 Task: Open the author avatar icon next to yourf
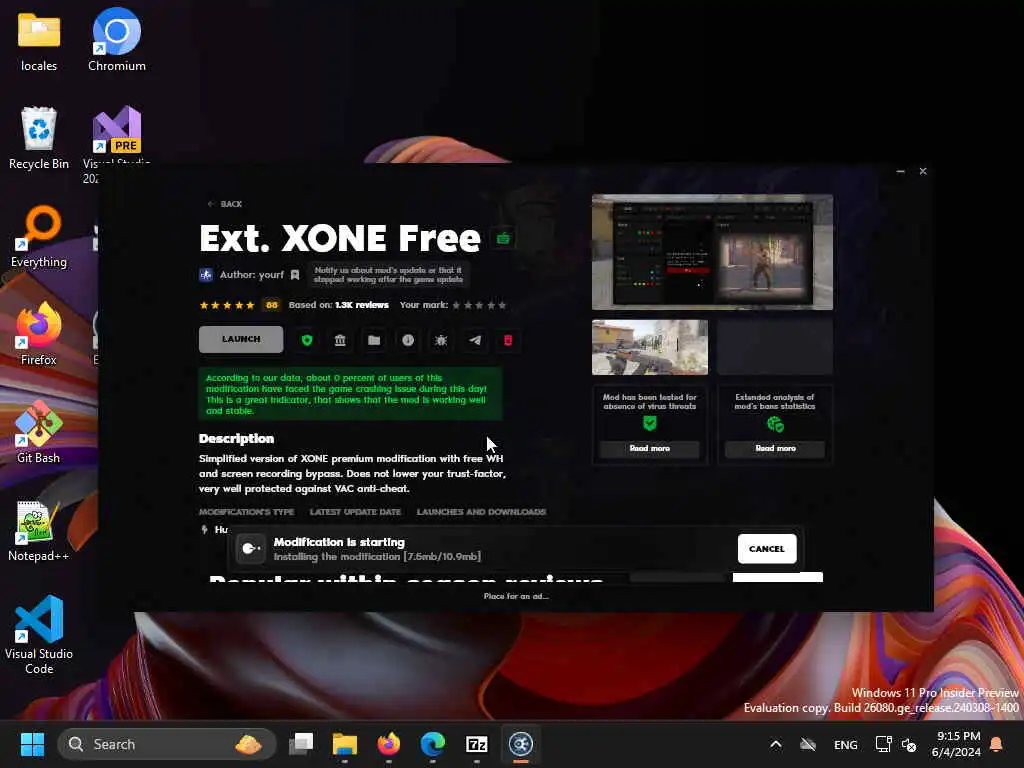tap(206, 275)
